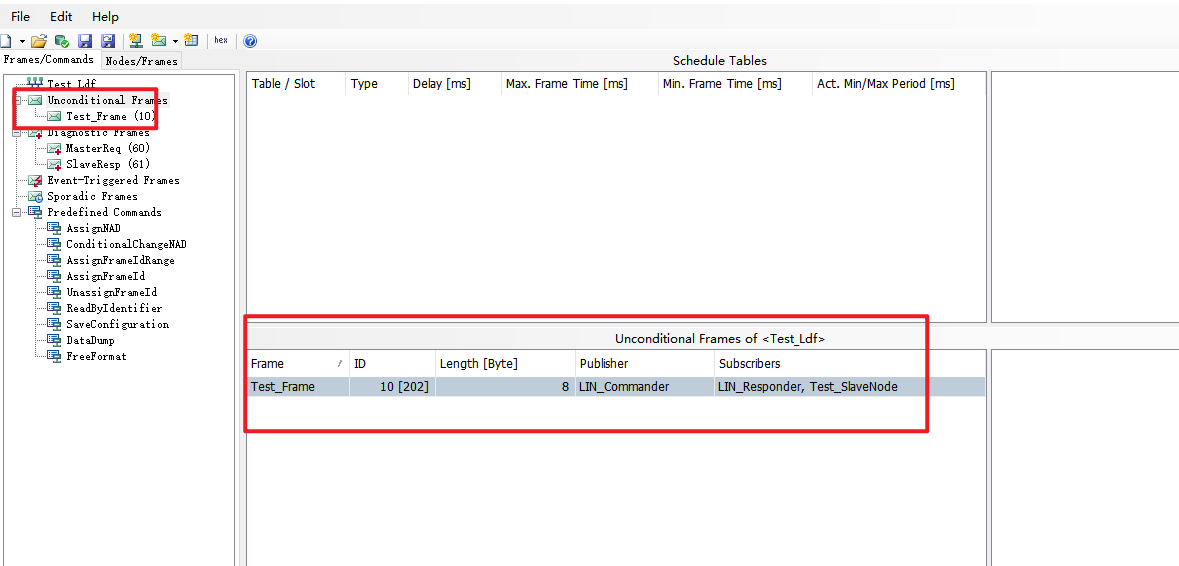Click the MasterReq (60) frame icon

coord(54,149)
